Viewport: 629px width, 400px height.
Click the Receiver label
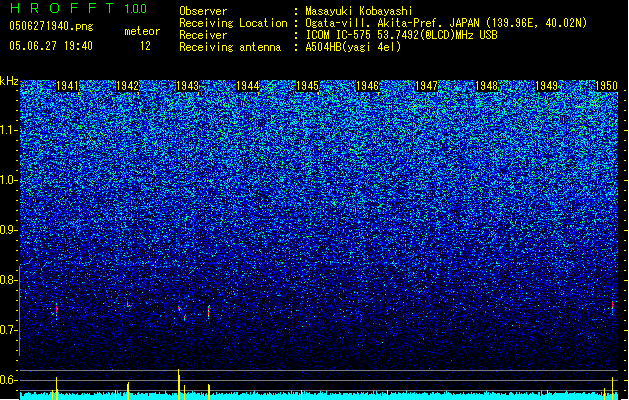[x=203, y=35]
